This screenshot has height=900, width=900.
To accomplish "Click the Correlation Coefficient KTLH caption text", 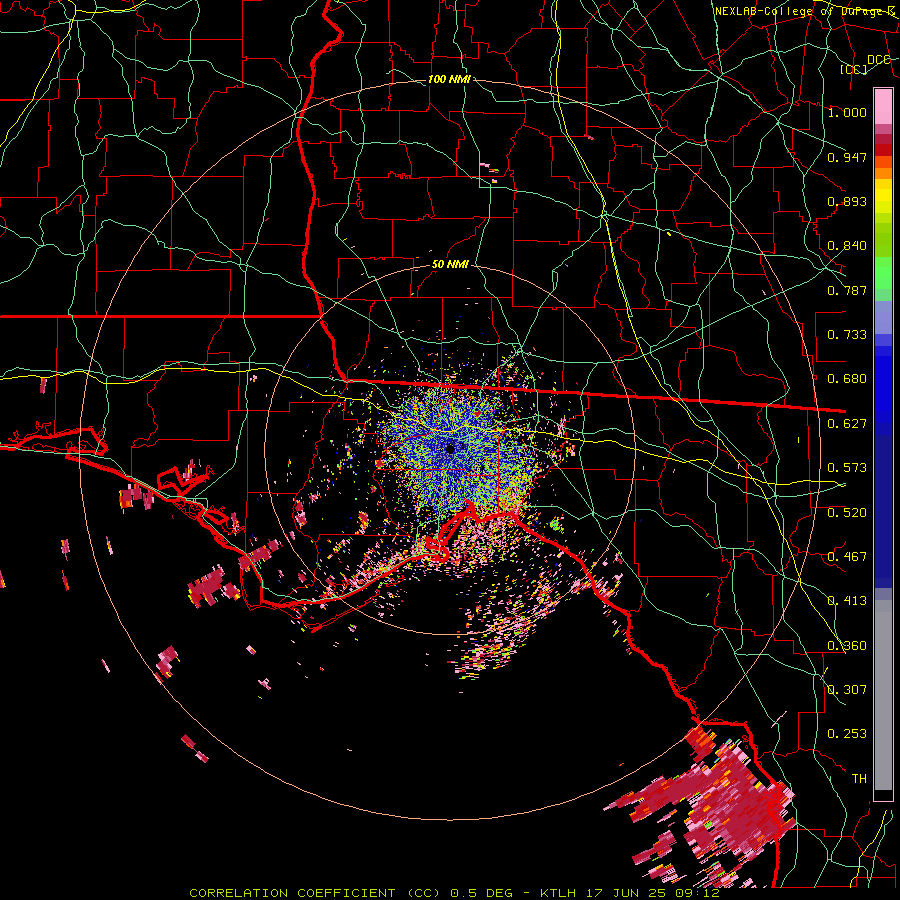I will pos(454,893).
